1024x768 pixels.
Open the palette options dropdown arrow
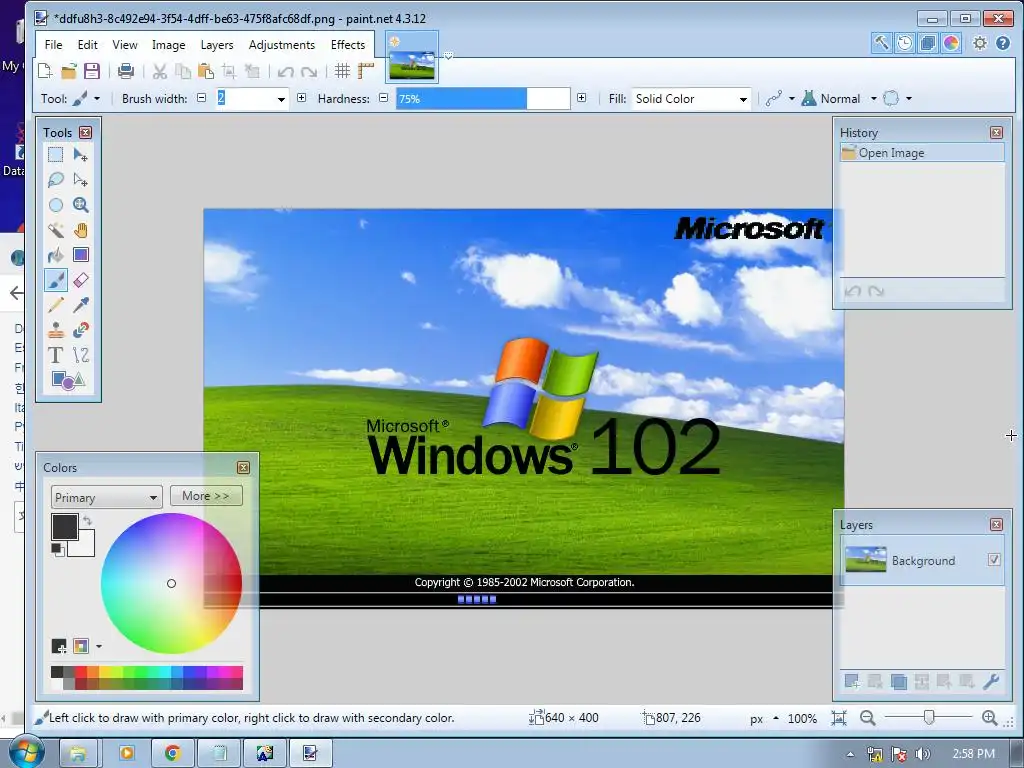point(99,647)
